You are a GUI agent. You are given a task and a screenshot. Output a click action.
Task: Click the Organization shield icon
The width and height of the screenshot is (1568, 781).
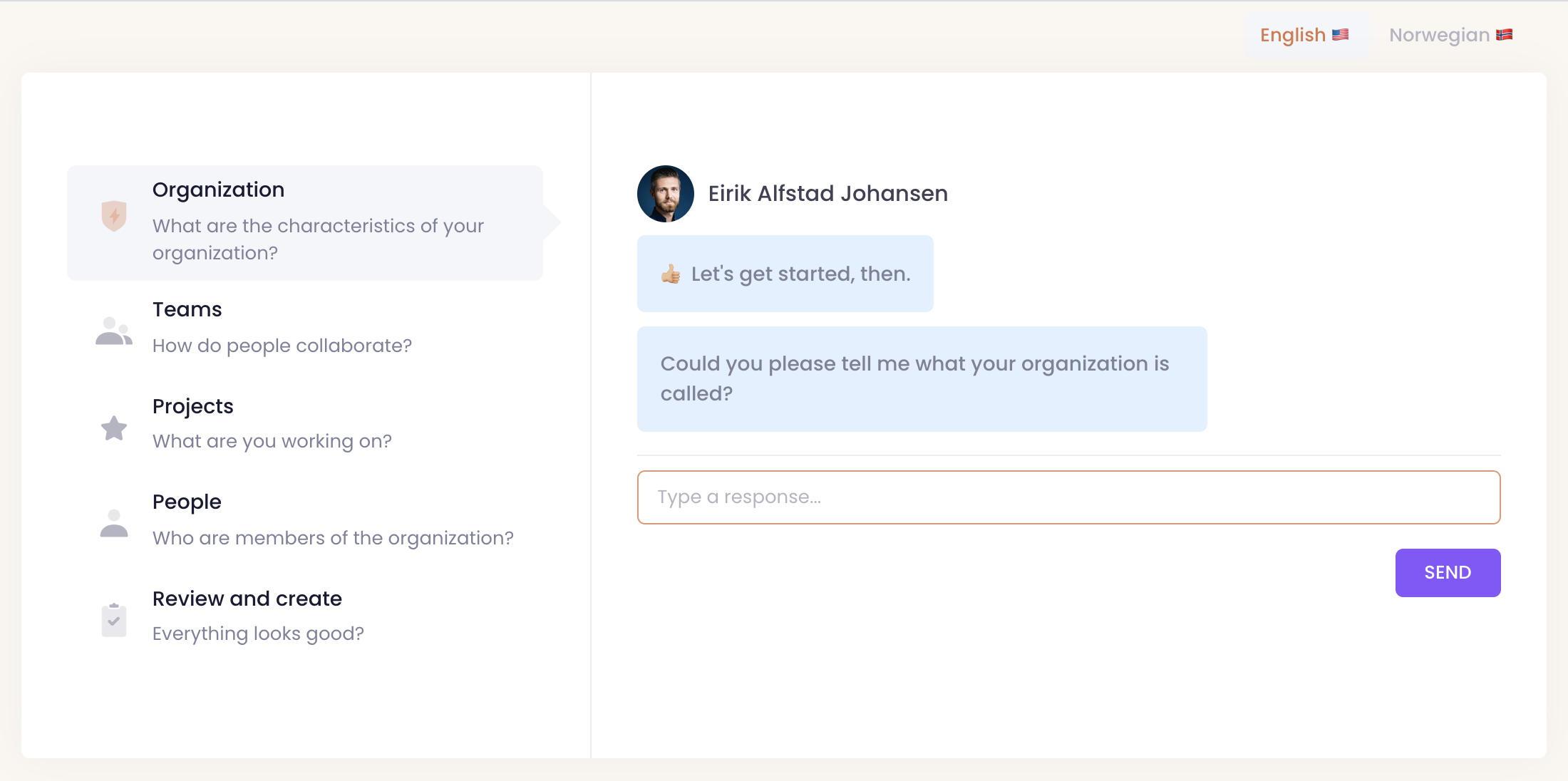coord(114,216)
